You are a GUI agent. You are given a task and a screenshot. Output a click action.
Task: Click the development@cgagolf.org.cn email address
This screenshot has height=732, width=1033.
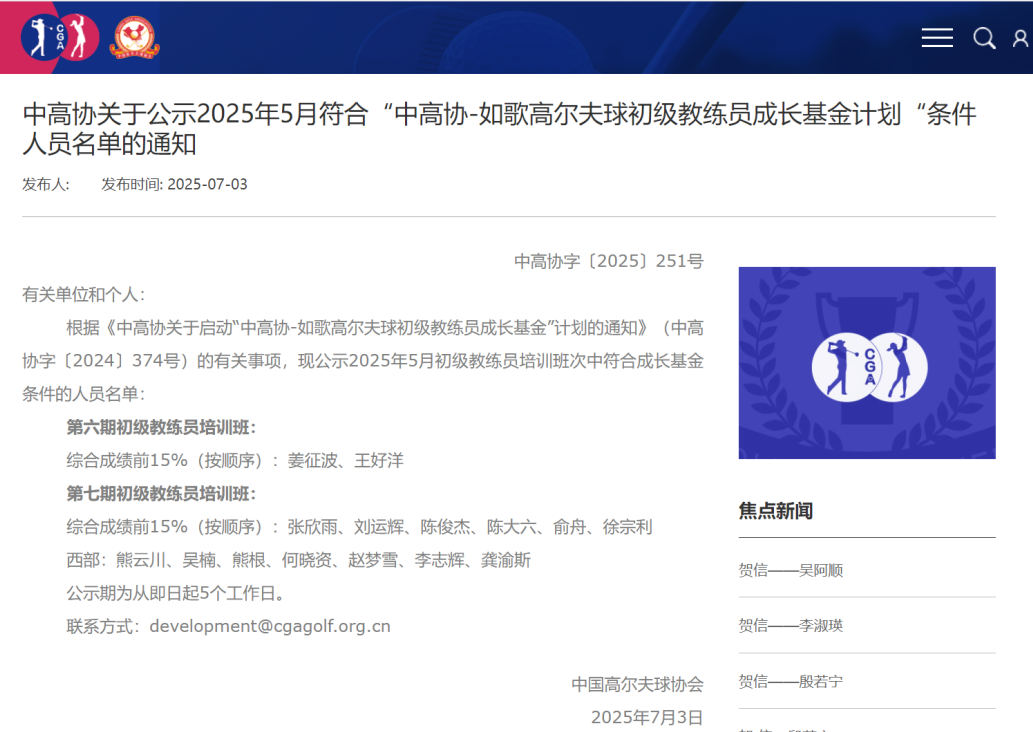270,626
